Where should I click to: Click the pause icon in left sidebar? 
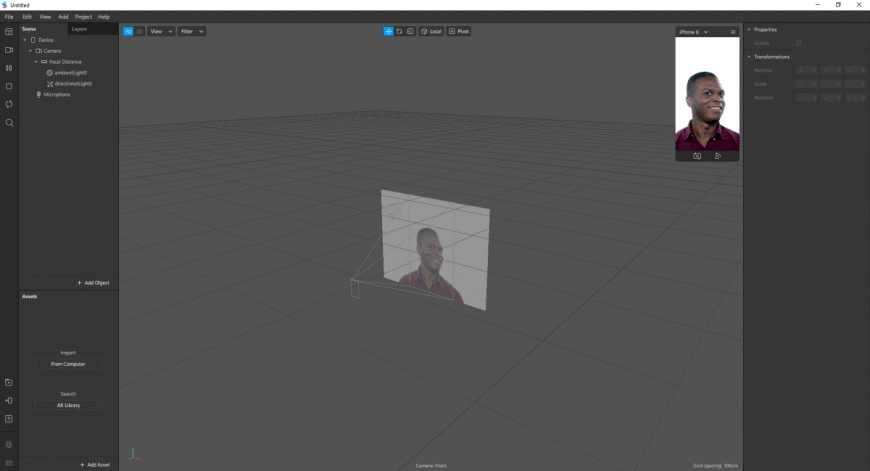pos(9,68)
